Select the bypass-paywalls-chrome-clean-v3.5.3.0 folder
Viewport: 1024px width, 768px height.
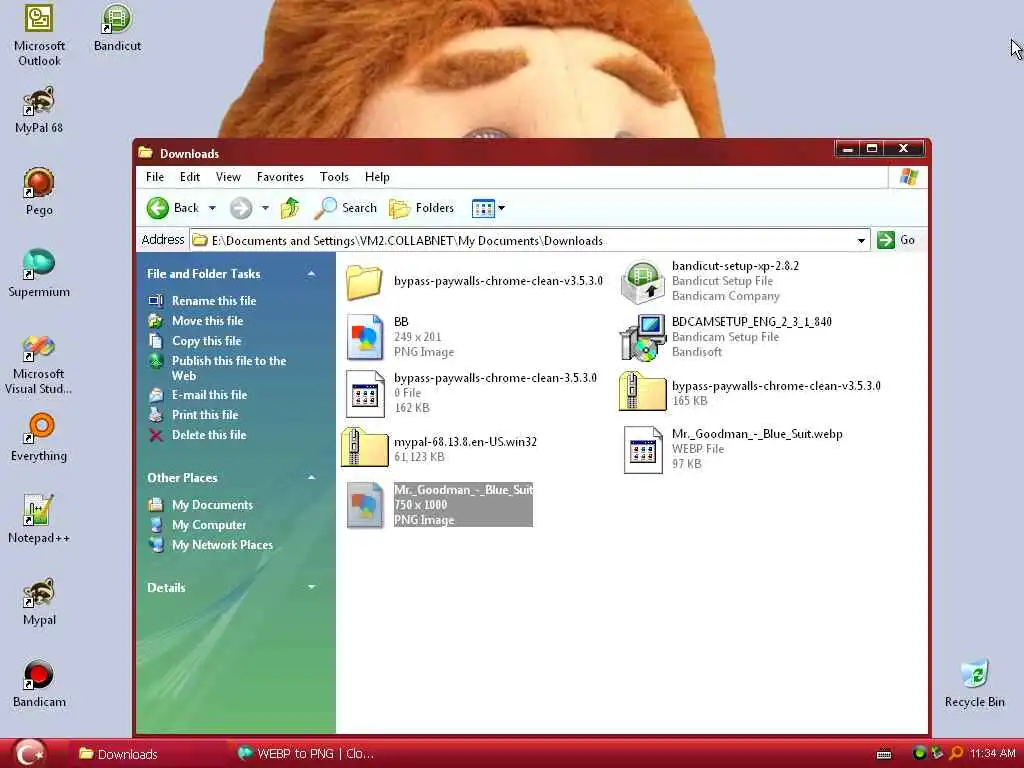click(x=474, y=281)
